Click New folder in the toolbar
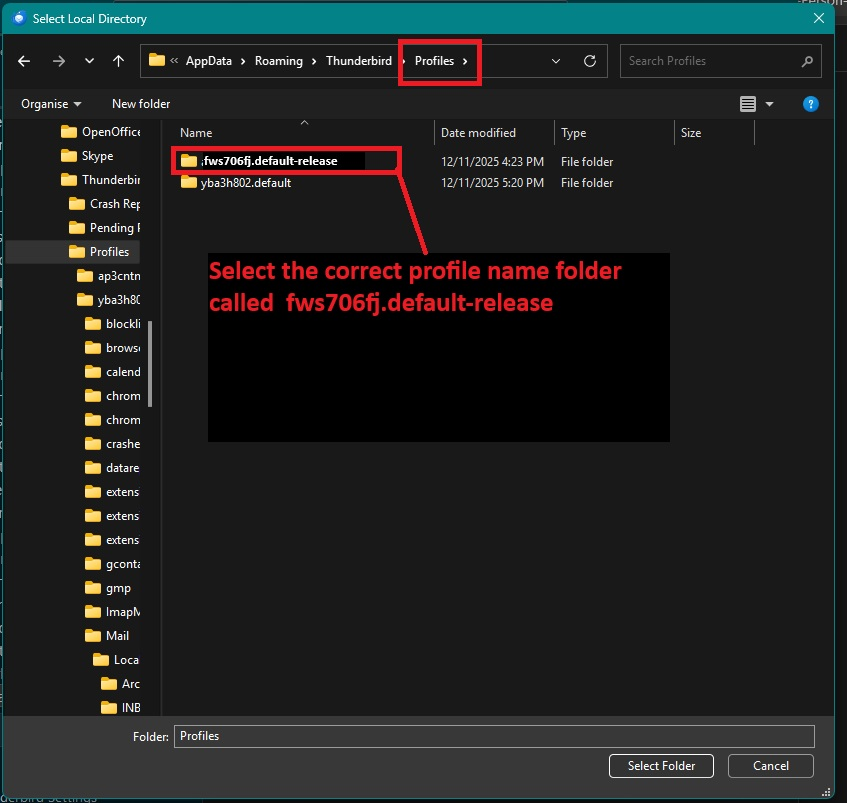 pyautogui.click(x=141, y=104)
